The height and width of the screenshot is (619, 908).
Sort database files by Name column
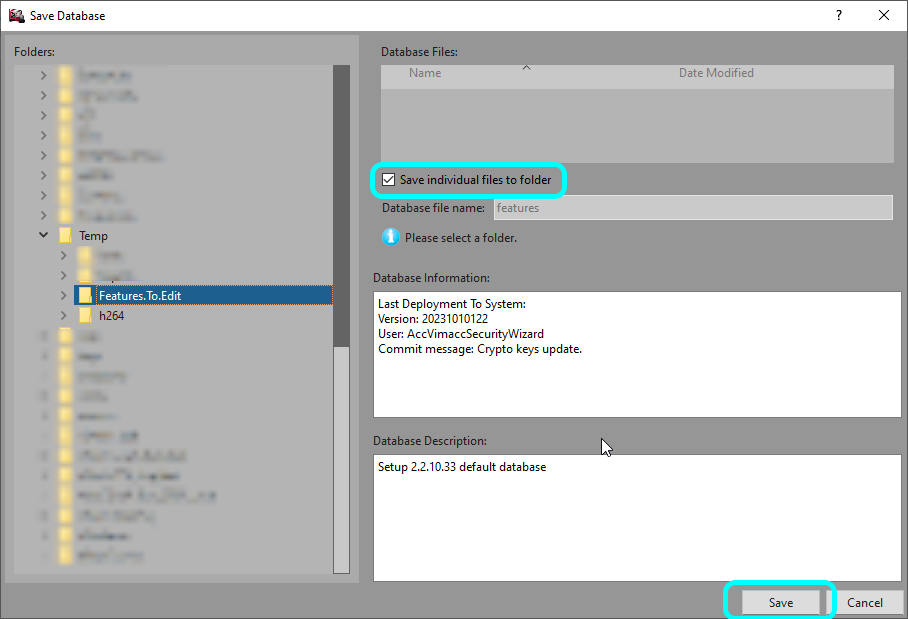(425, 73)
